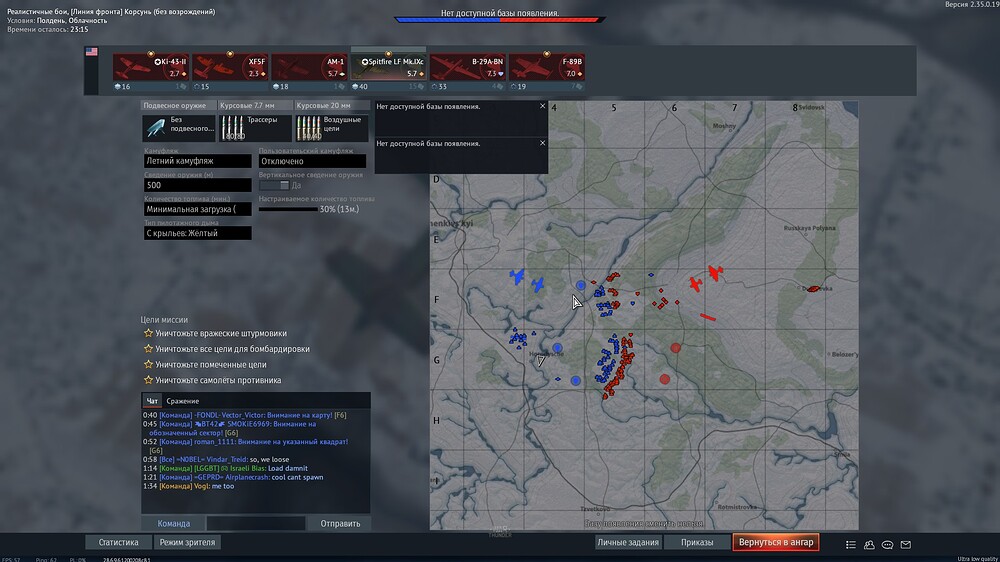Adjust the custom fuel amount slider
The height and width of the screenshot is (562, 1000).
point(288,209)
